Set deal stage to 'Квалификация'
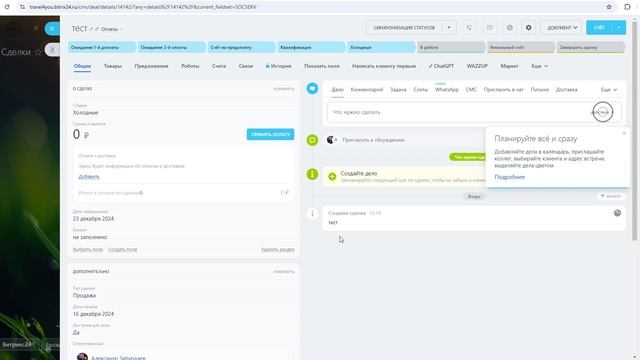This screenshot has width=640, height=360. (311, 47)
